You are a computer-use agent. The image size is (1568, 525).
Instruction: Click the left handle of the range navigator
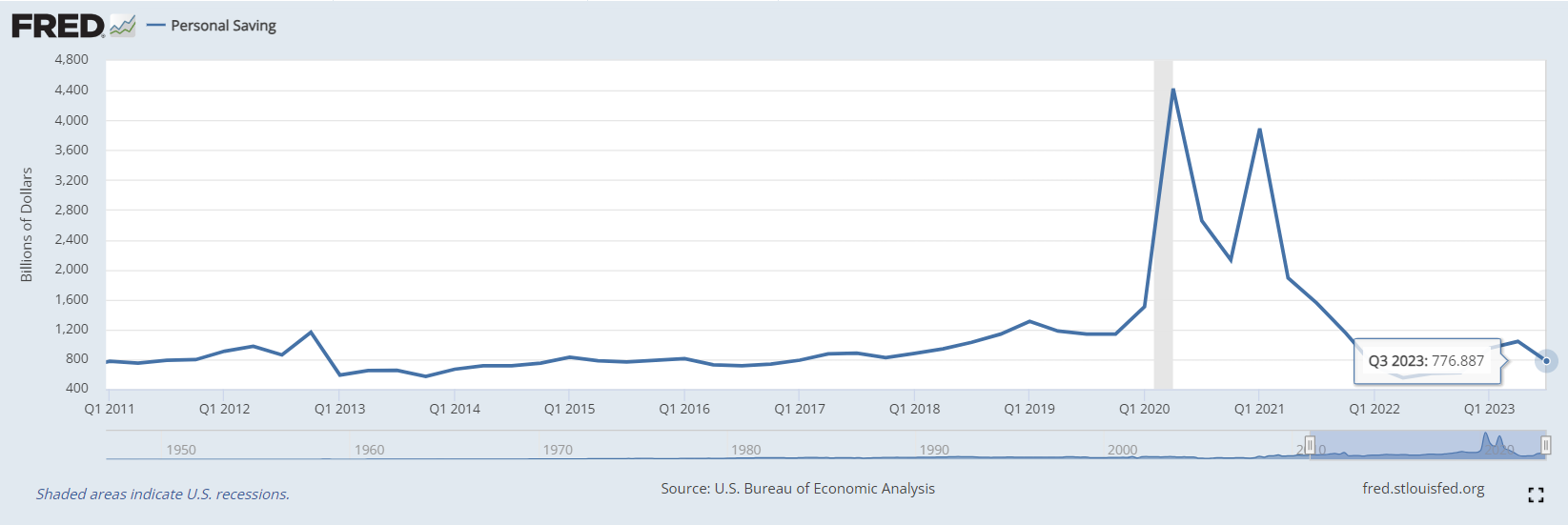point(1310,445)
